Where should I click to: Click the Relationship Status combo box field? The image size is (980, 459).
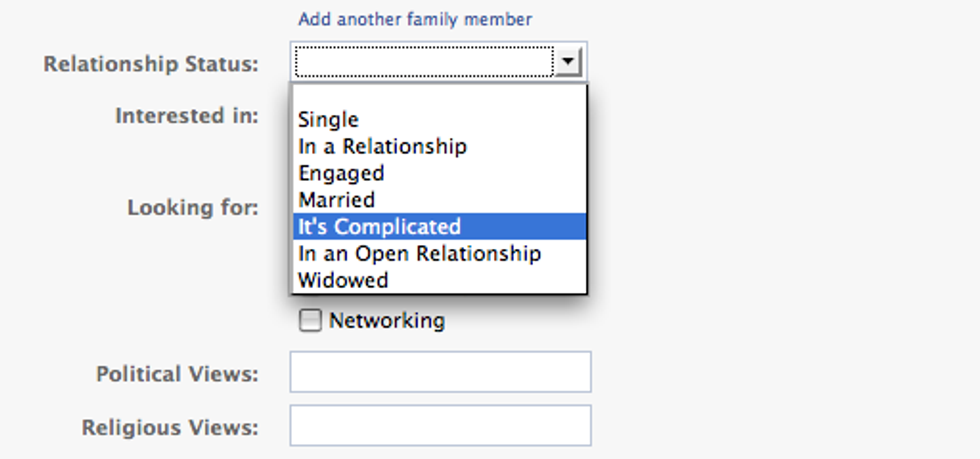(422, 62)
